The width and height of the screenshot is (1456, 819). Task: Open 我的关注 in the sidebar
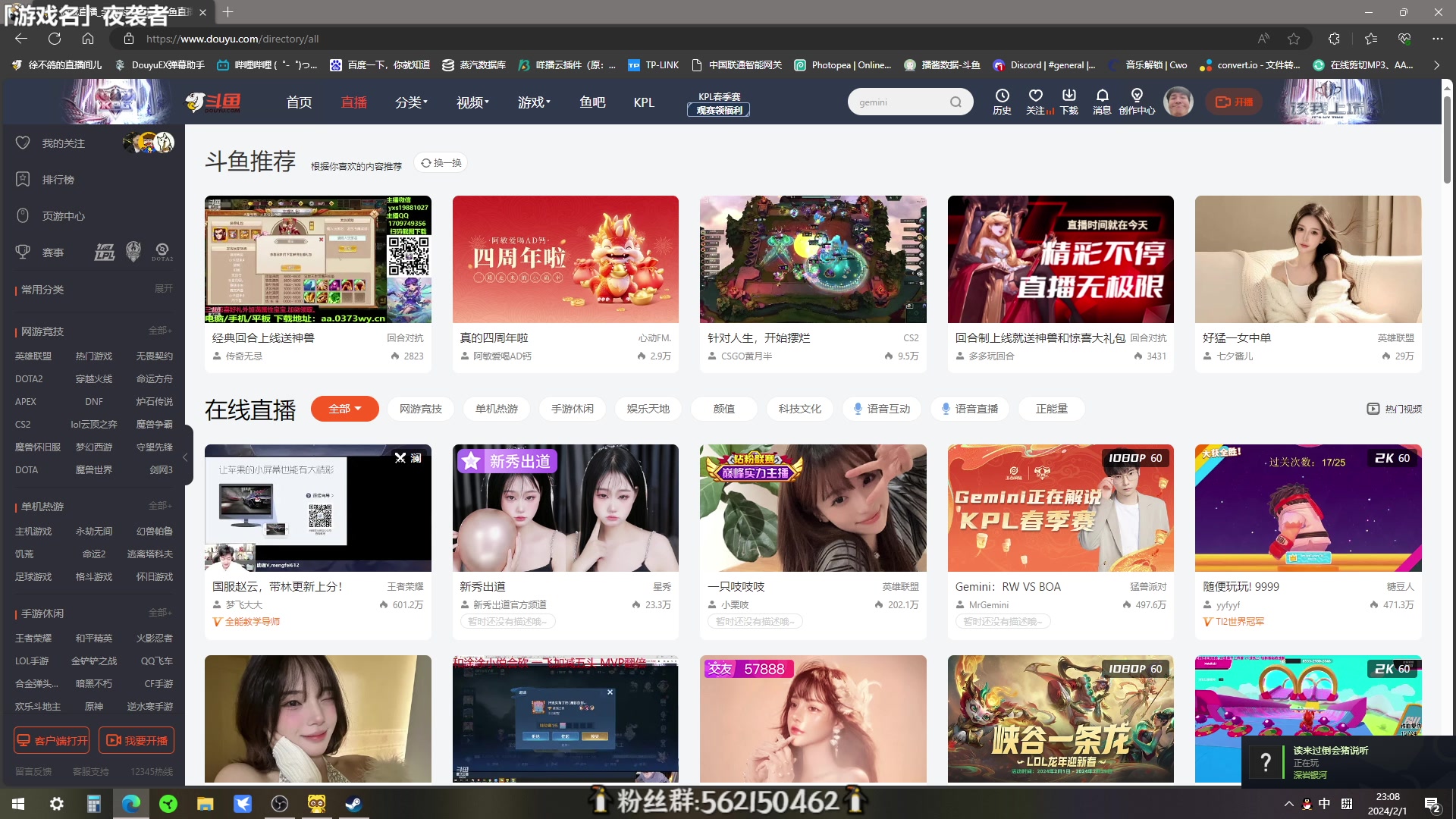(x=63, y=143)
